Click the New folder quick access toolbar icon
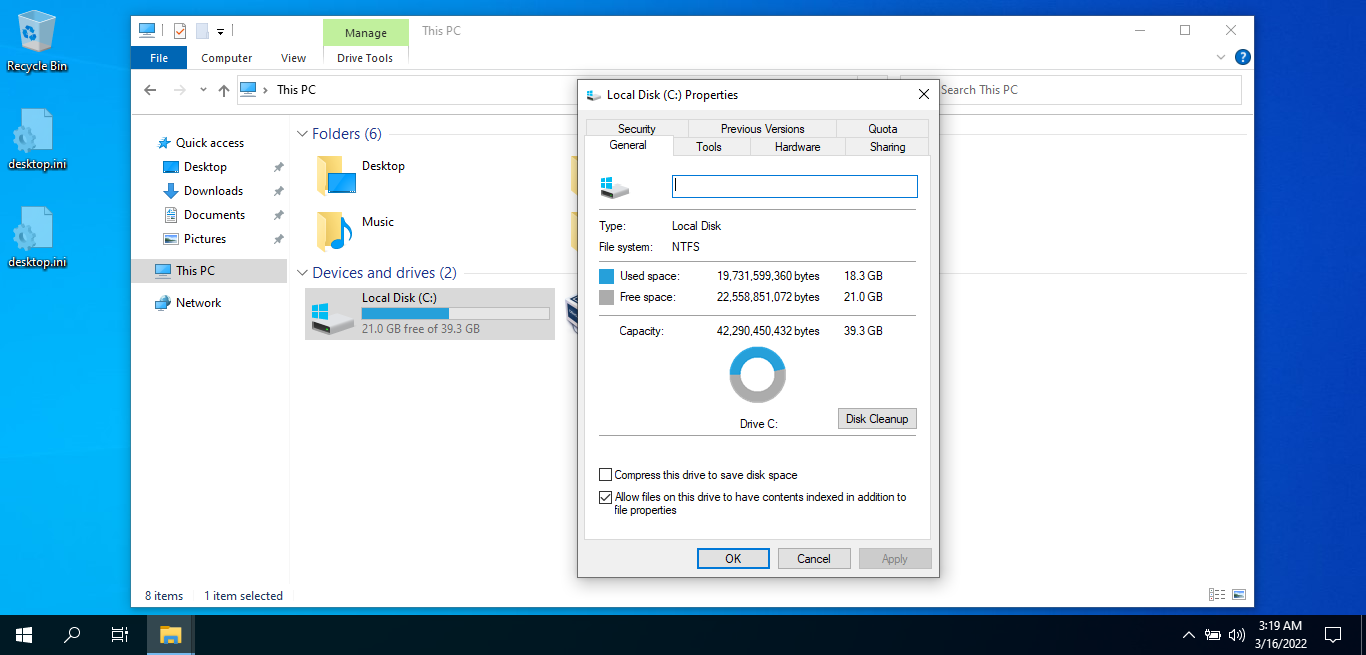The image size is (1366, 655). (x=202, y=31)
